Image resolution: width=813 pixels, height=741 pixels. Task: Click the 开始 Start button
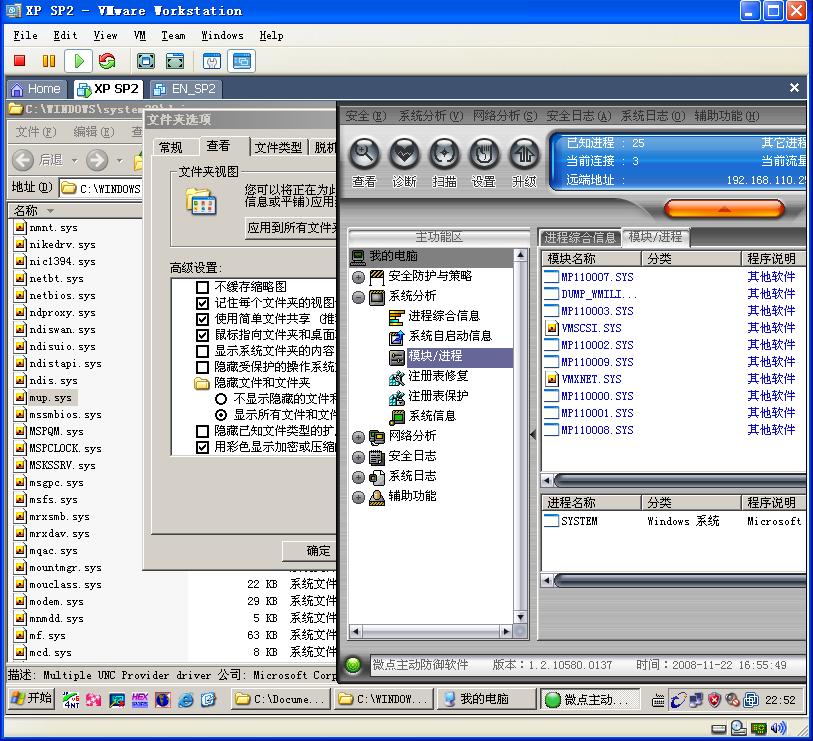32,698
